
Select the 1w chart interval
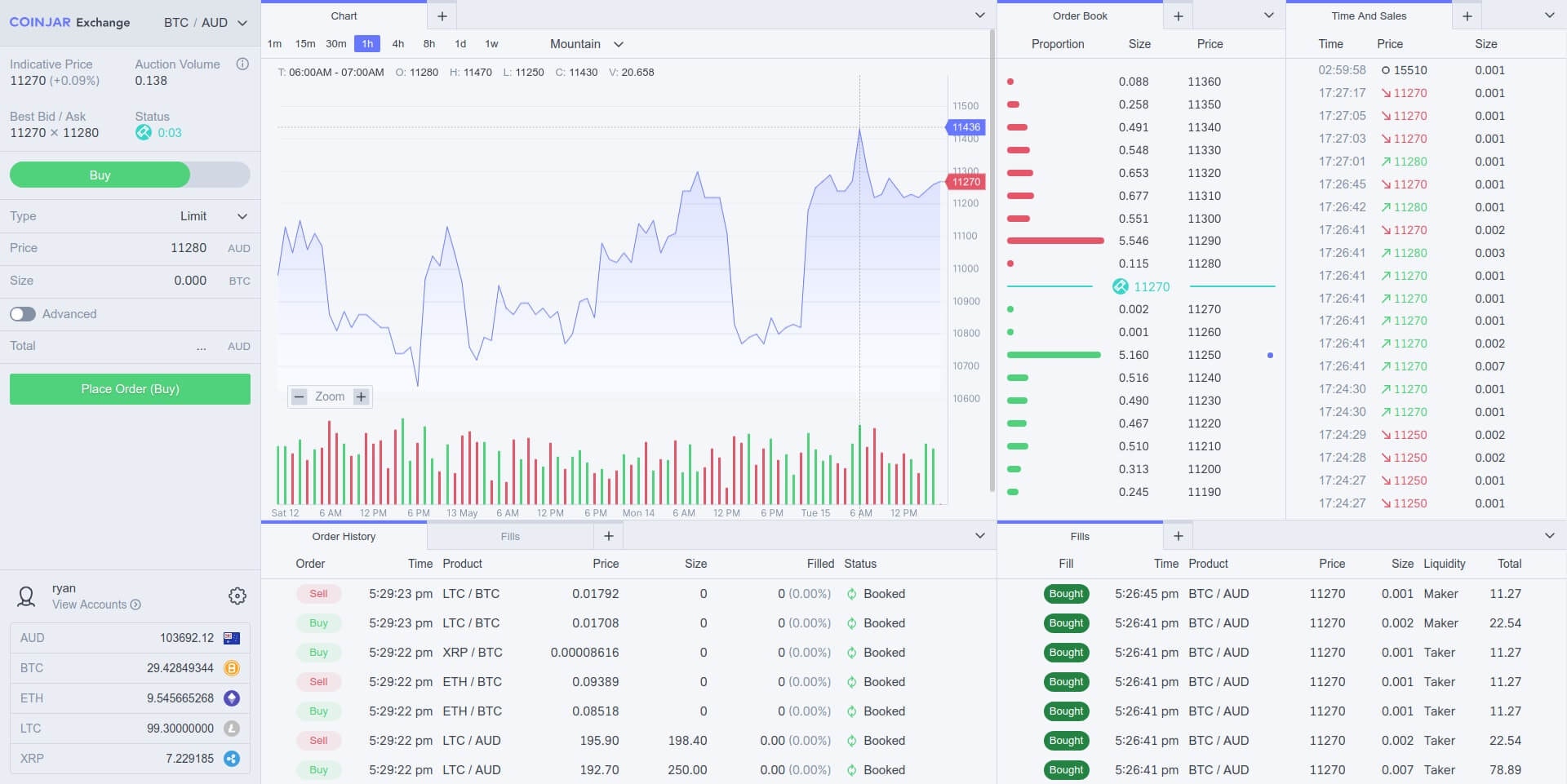491,44
